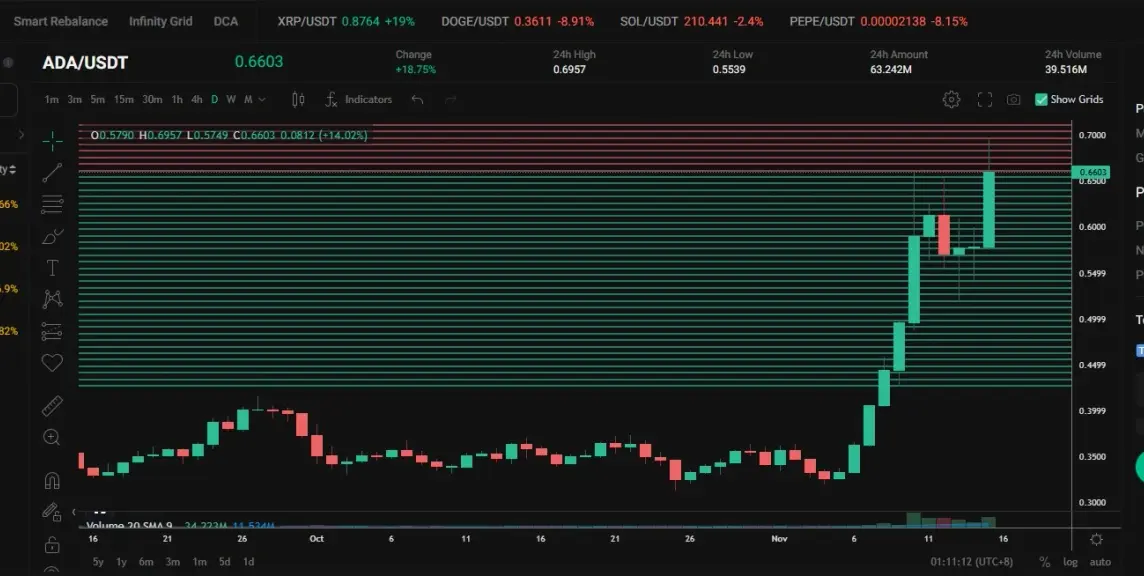This screenshot has height=576, width=1144.
Task: Set chart range to 6m
Action: pos(146,561)
